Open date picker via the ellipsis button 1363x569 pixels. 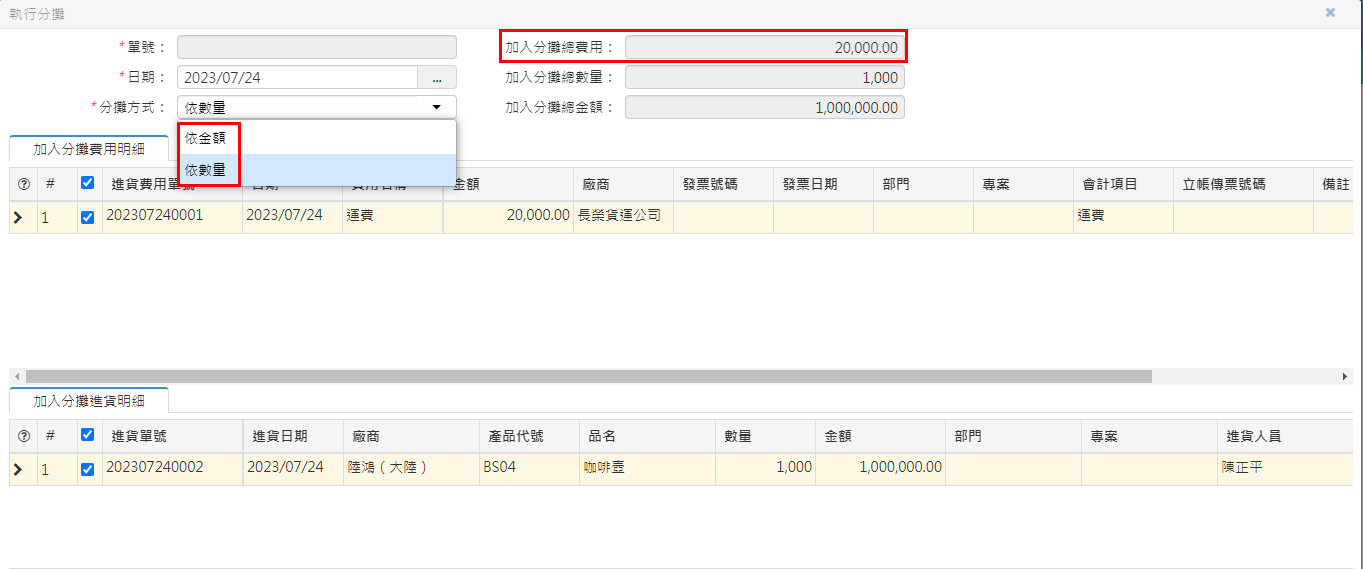(437, 78)
